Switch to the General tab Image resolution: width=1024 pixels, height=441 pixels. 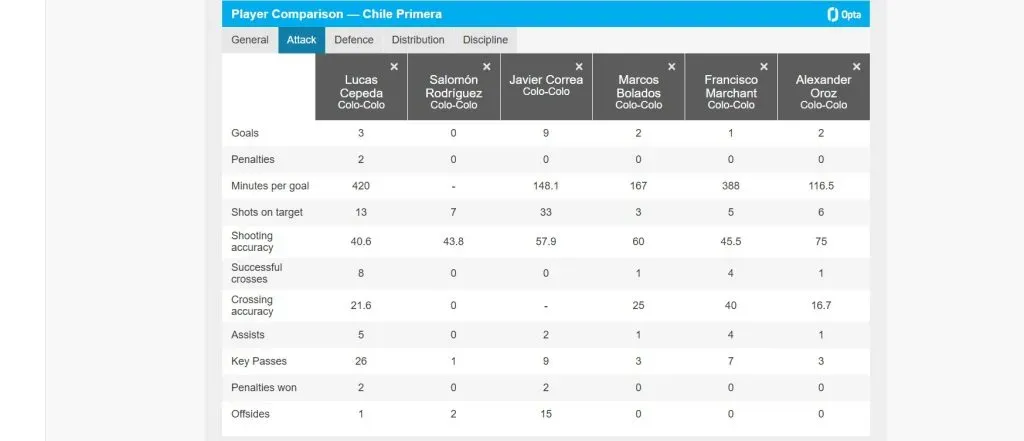point(250,40)
